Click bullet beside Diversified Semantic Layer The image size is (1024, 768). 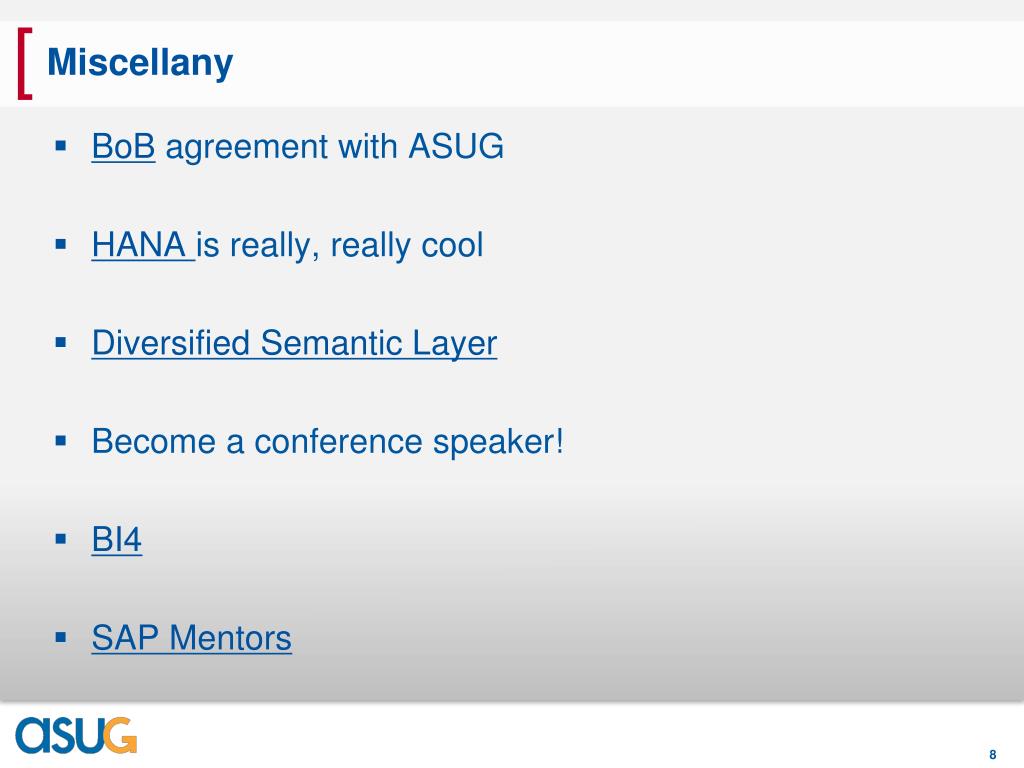61,342
